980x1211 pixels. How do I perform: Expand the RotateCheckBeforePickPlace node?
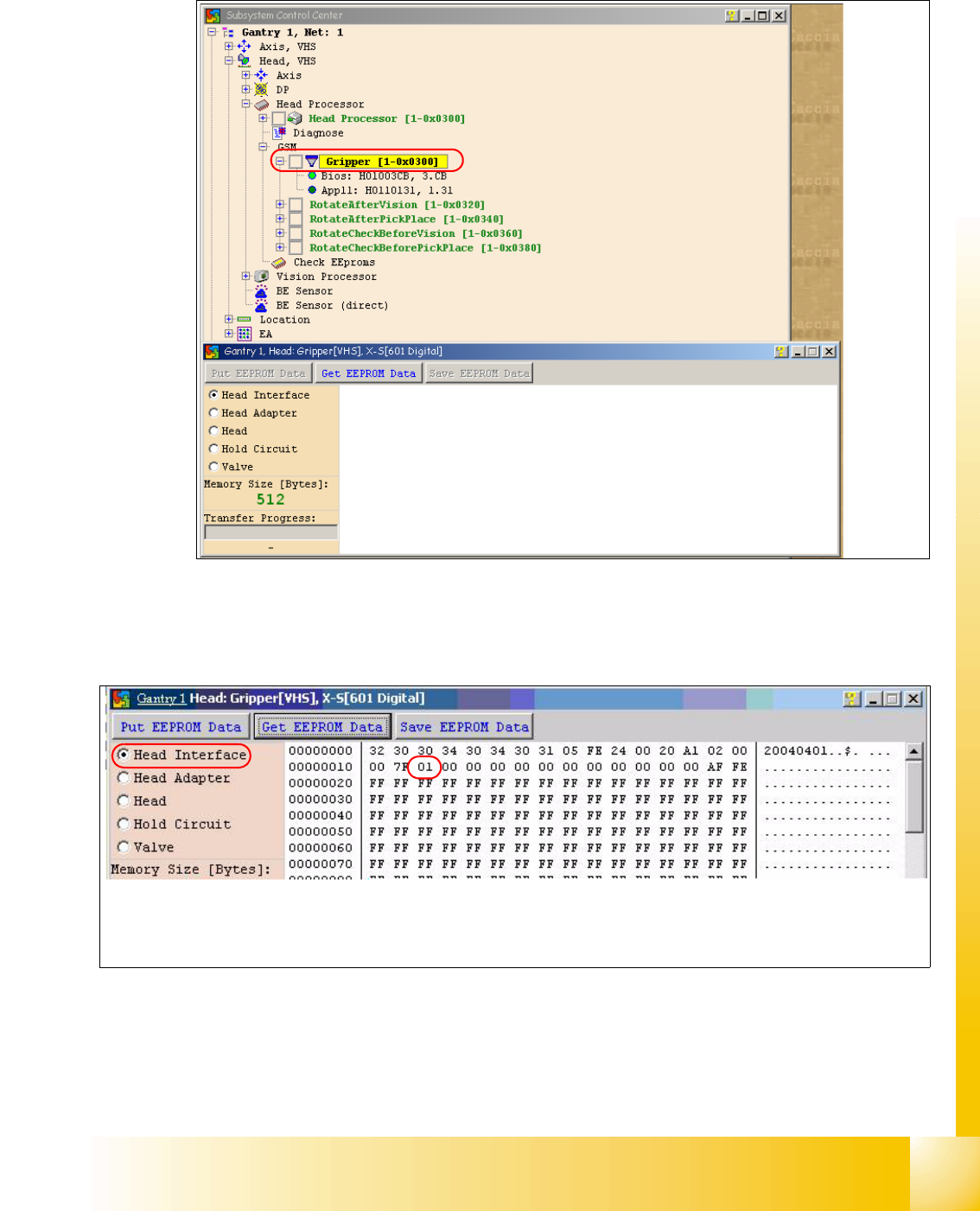click(x=280, y=248)
